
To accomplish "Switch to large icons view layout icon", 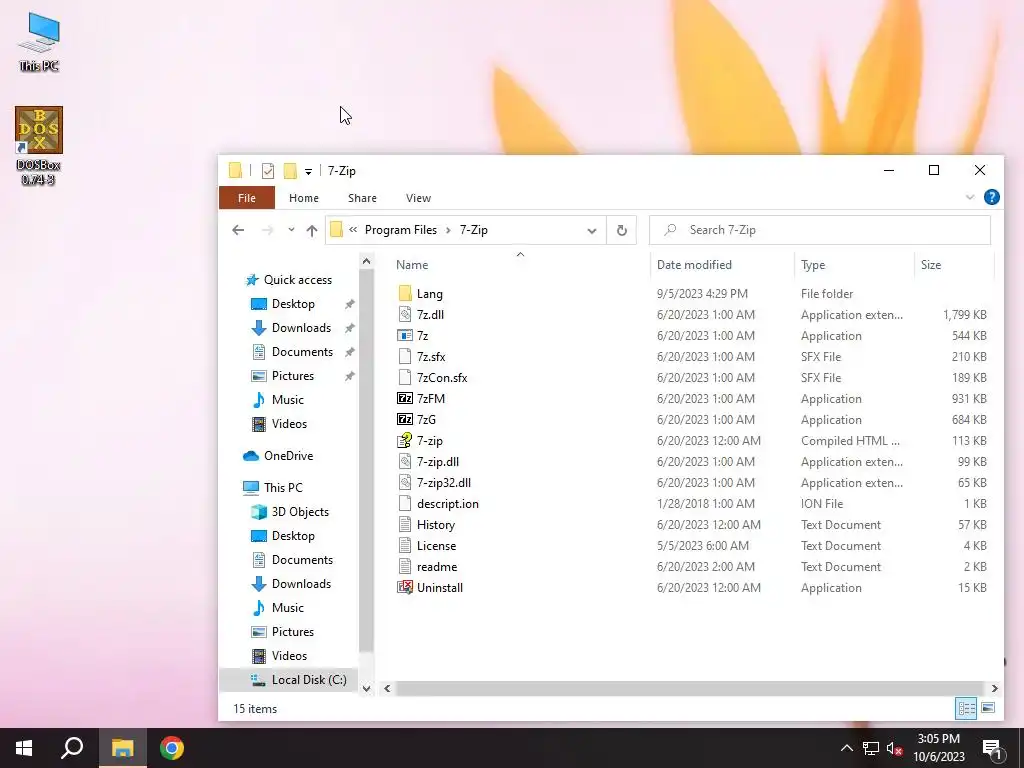I will pyautogui.click(x=988, y=708).
